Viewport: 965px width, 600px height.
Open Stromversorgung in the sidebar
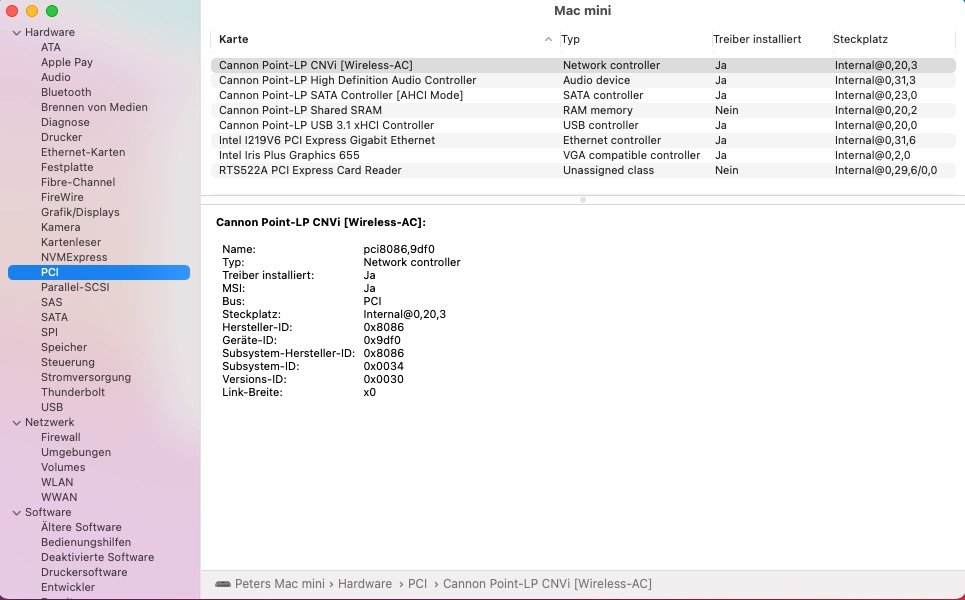[86, 377]
